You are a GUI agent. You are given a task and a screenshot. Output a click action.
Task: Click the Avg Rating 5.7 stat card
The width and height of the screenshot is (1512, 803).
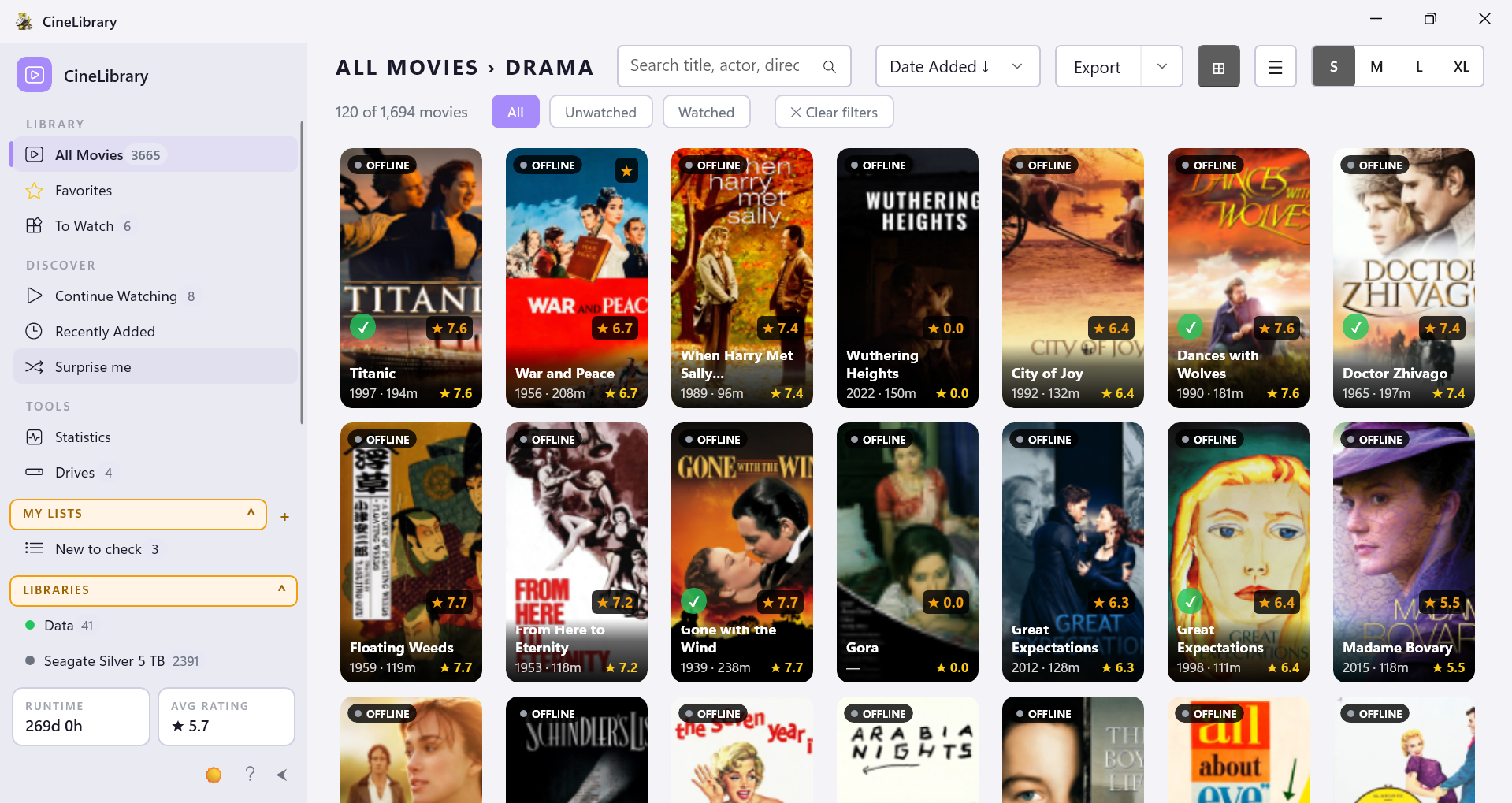(x=227, y=716)
